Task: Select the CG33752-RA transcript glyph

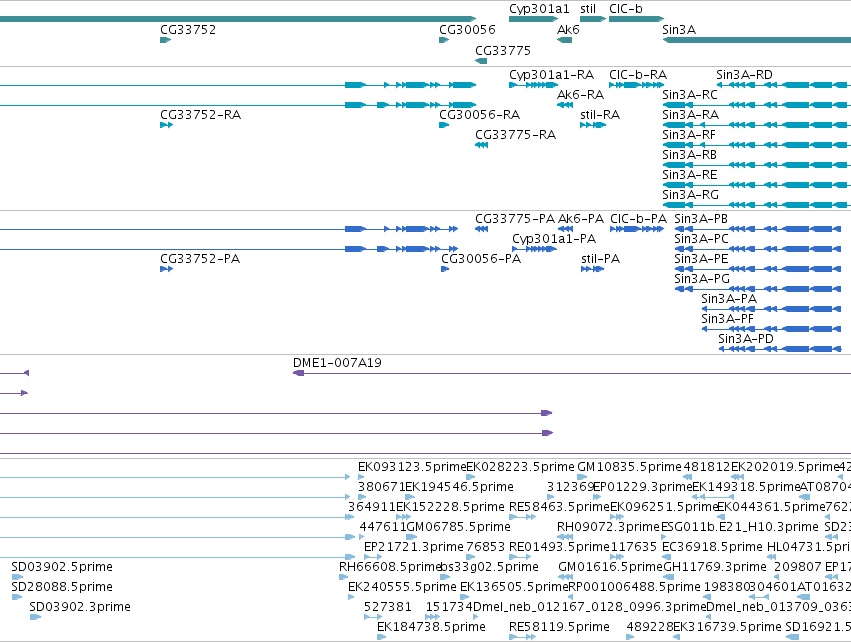Action: pyautogui.click(x=167, y=125)
